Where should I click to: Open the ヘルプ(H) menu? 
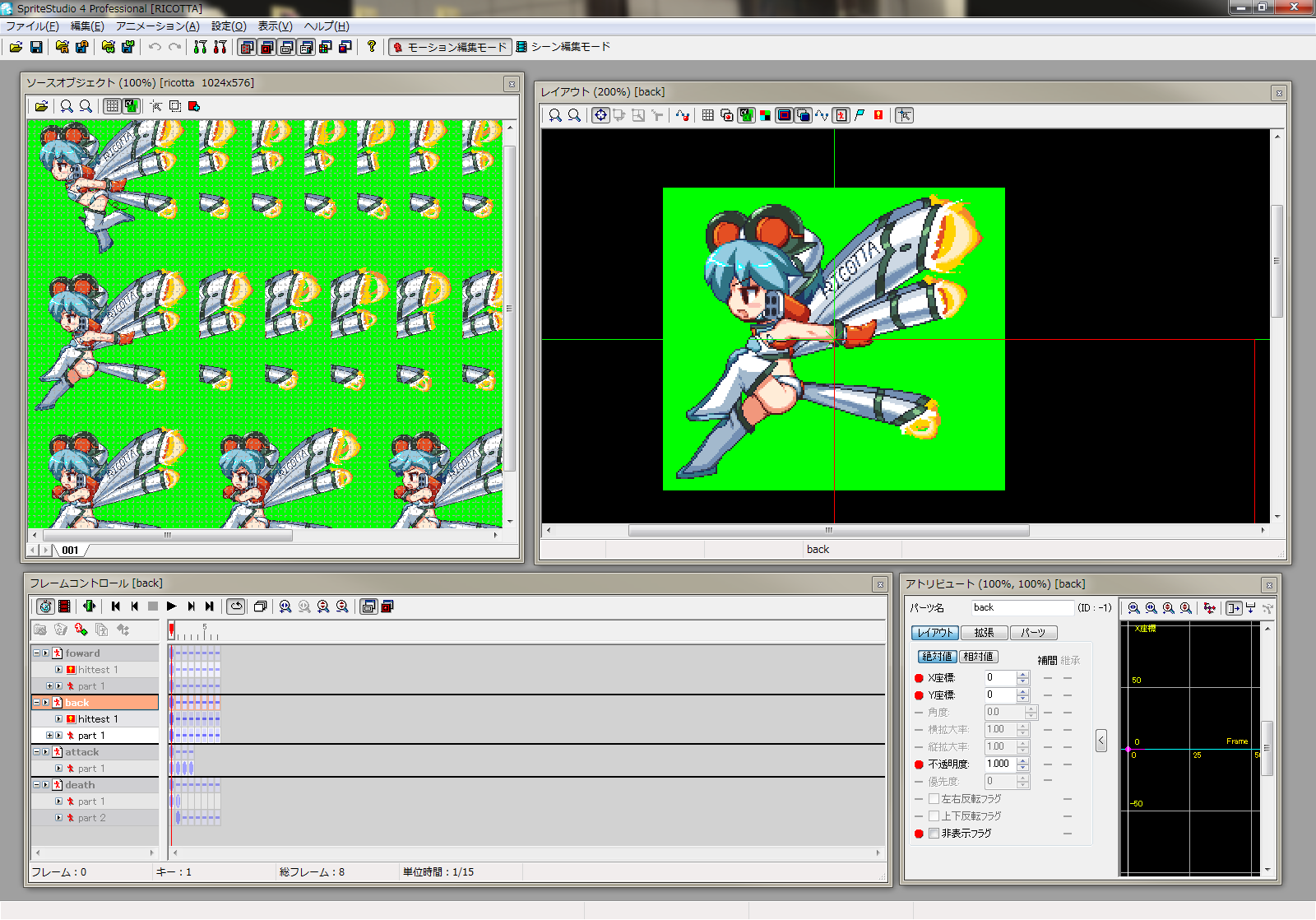327,26
